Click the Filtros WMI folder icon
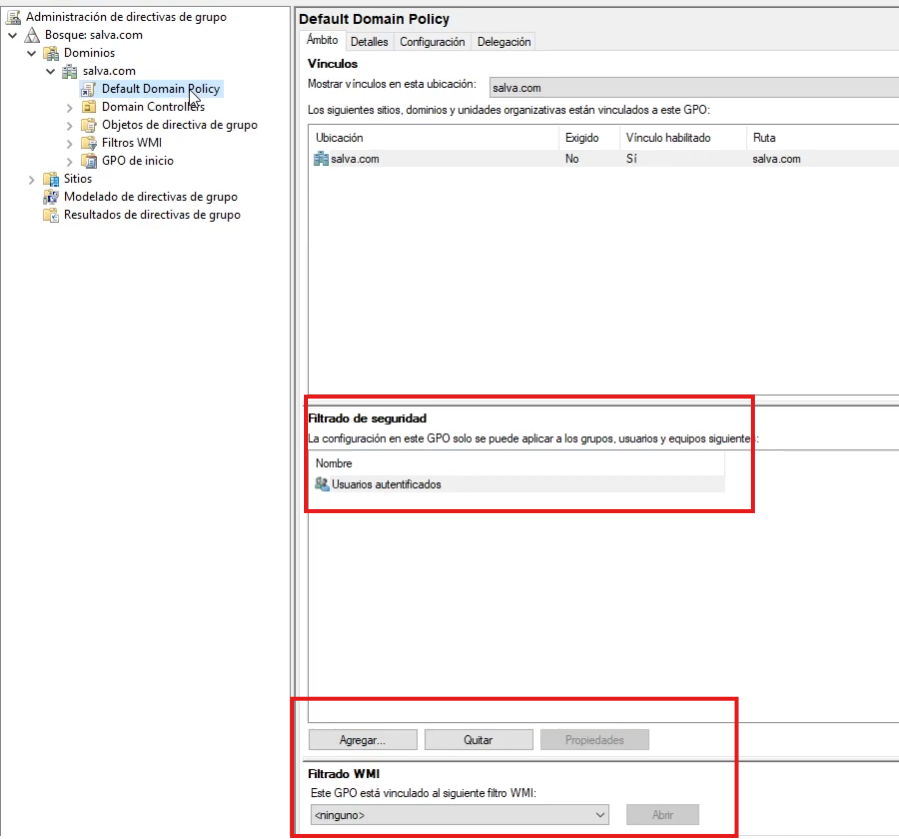This screenshot has width=899, height=839. [x=88, y=143]
